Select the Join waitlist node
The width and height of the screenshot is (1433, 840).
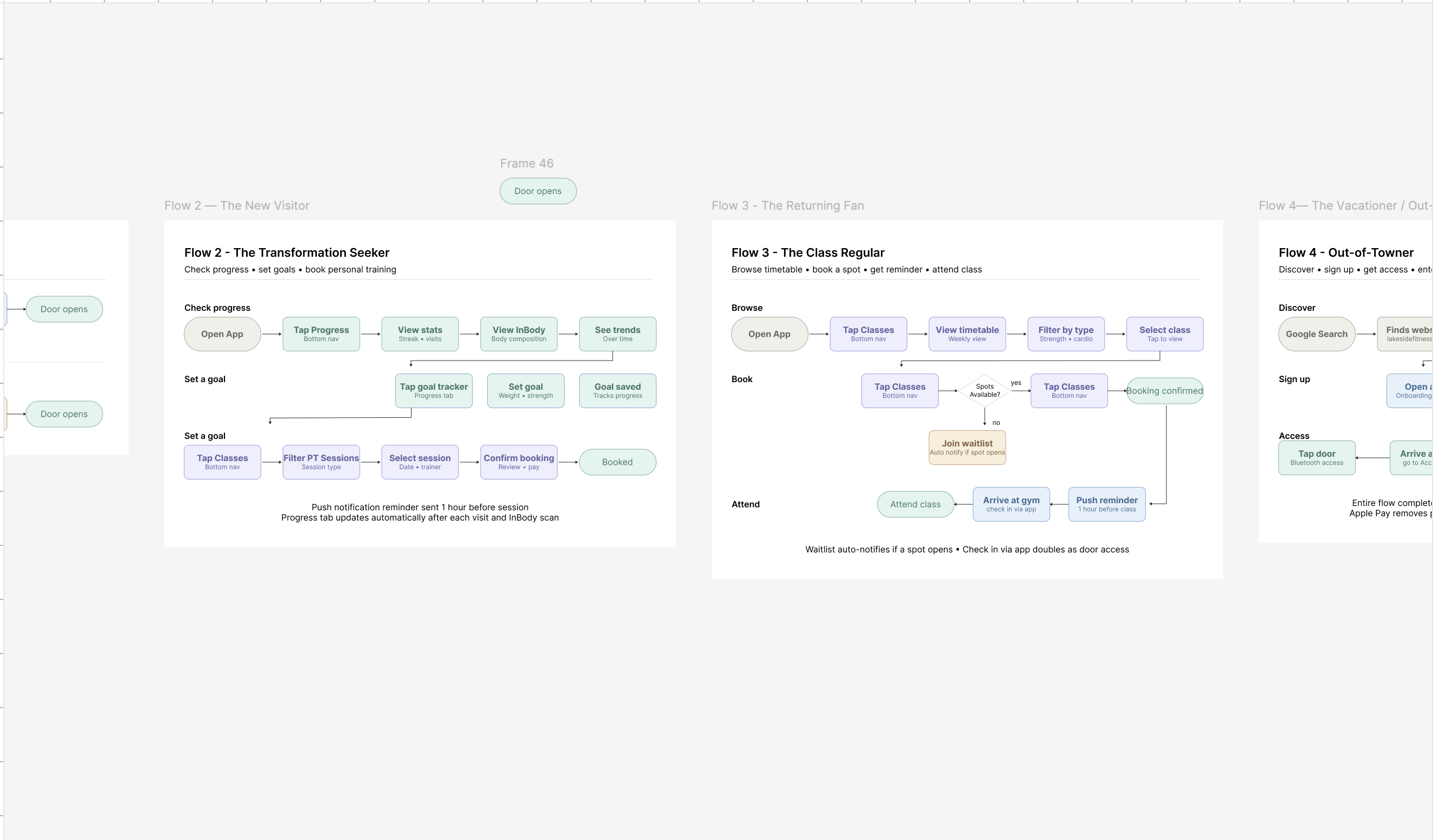coord(967,447)
